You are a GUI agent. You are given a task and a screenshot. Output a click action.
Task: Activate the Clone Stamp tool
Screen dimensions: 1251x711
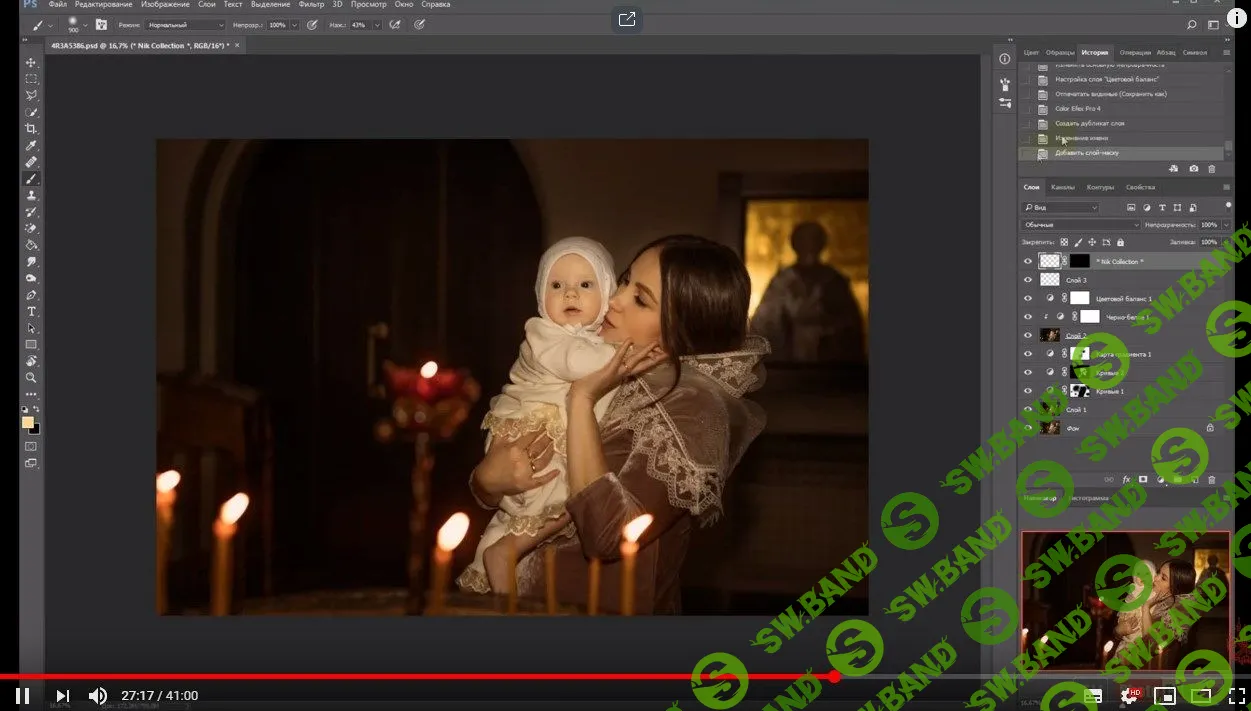click(31, 195)
